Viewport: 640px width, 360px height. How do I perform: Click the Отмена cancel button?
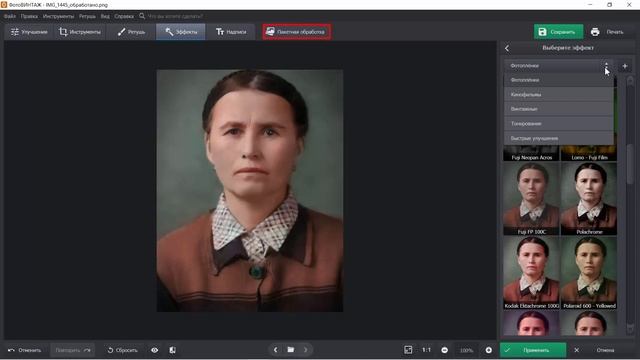tap(600, 350)
